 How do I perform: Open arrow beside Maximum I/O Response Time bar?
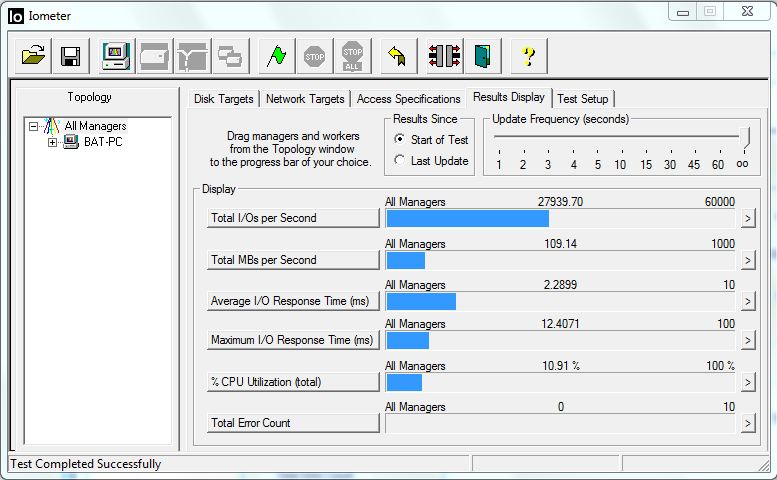[x=748, y=340]
